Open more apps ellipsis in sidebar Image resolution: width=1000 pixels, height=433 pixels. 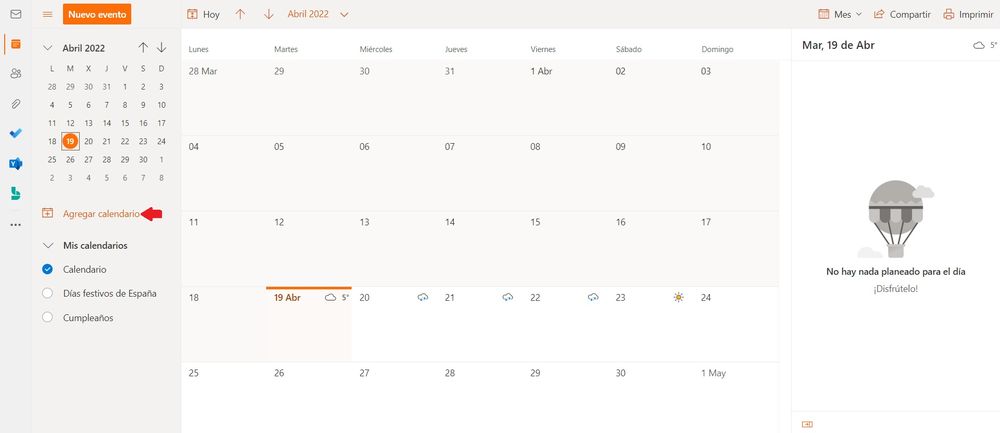(15, 224)
